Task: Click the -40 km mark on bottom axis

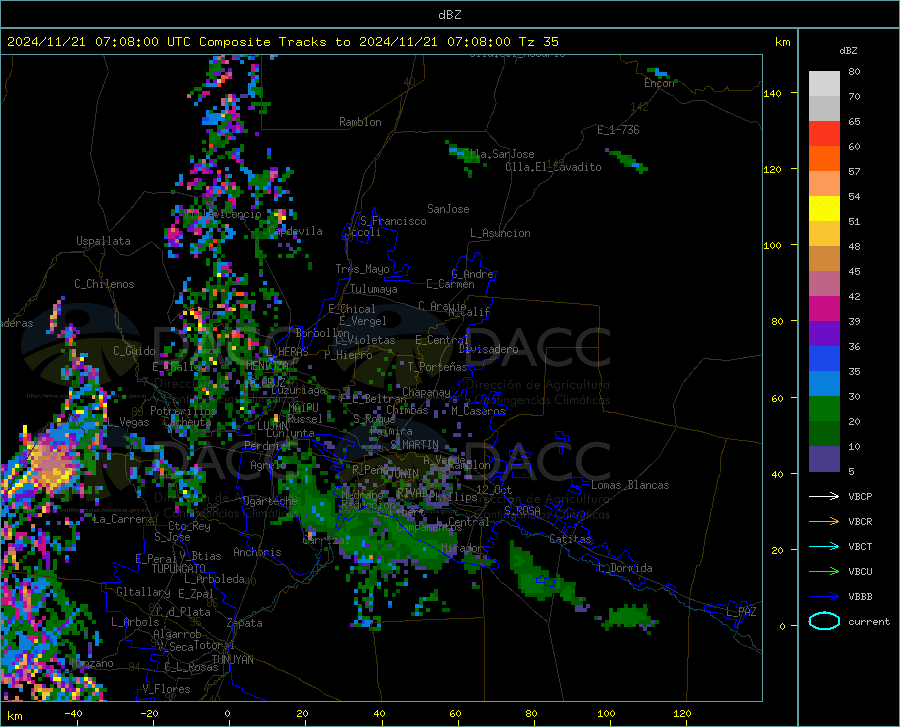Action: 73,714
